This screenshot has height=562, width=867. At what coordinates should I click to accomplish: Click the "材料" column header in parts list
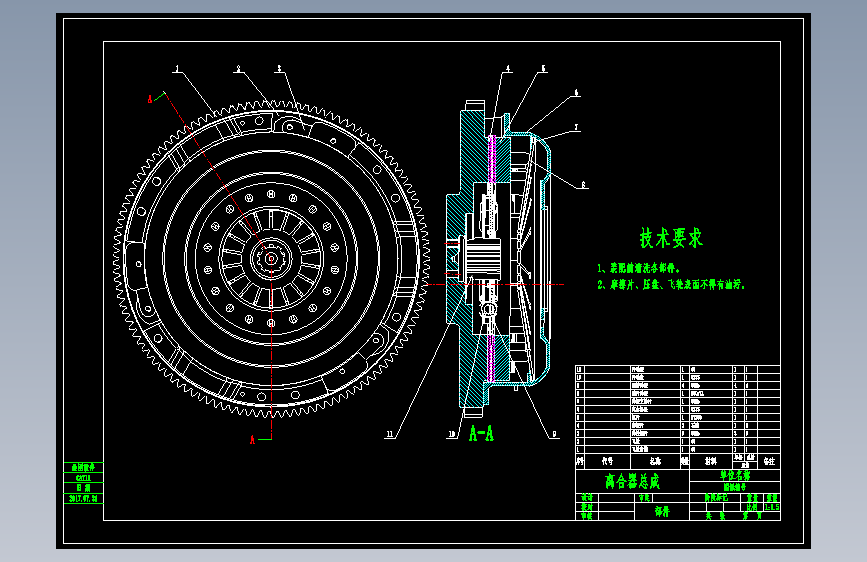[x=711, y=461]
